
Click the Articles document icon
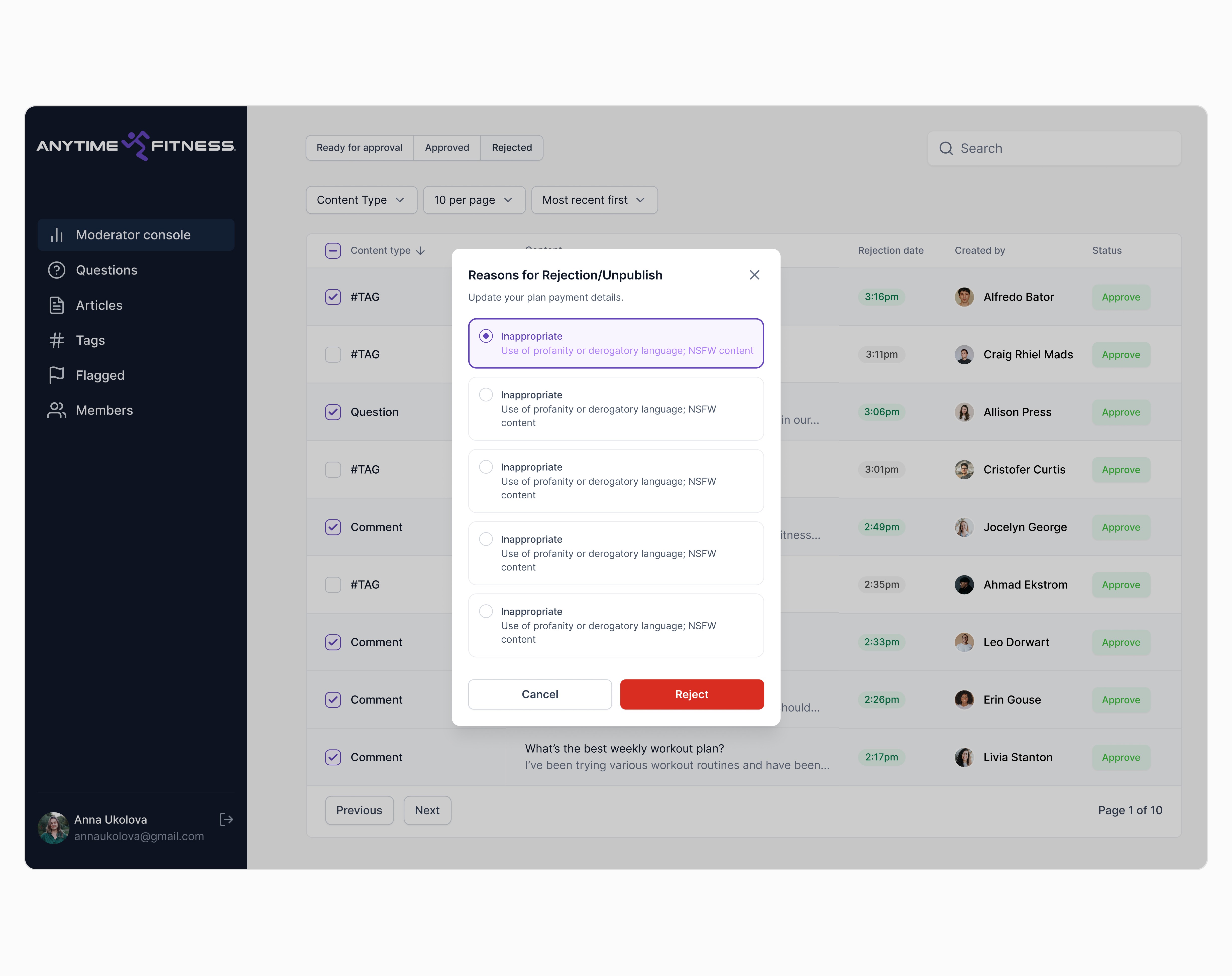57,305
